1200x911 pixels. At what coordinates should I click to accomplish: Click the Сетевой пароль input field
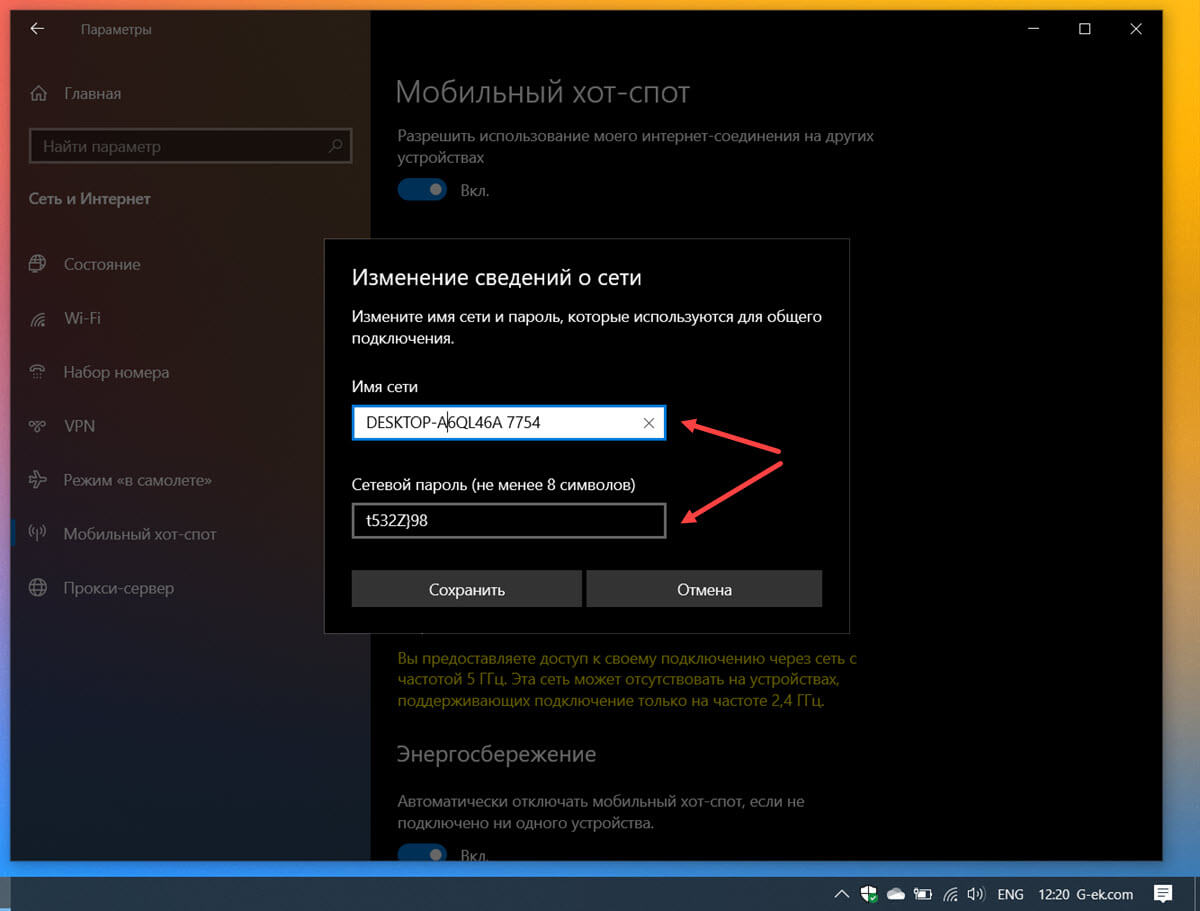509,520
